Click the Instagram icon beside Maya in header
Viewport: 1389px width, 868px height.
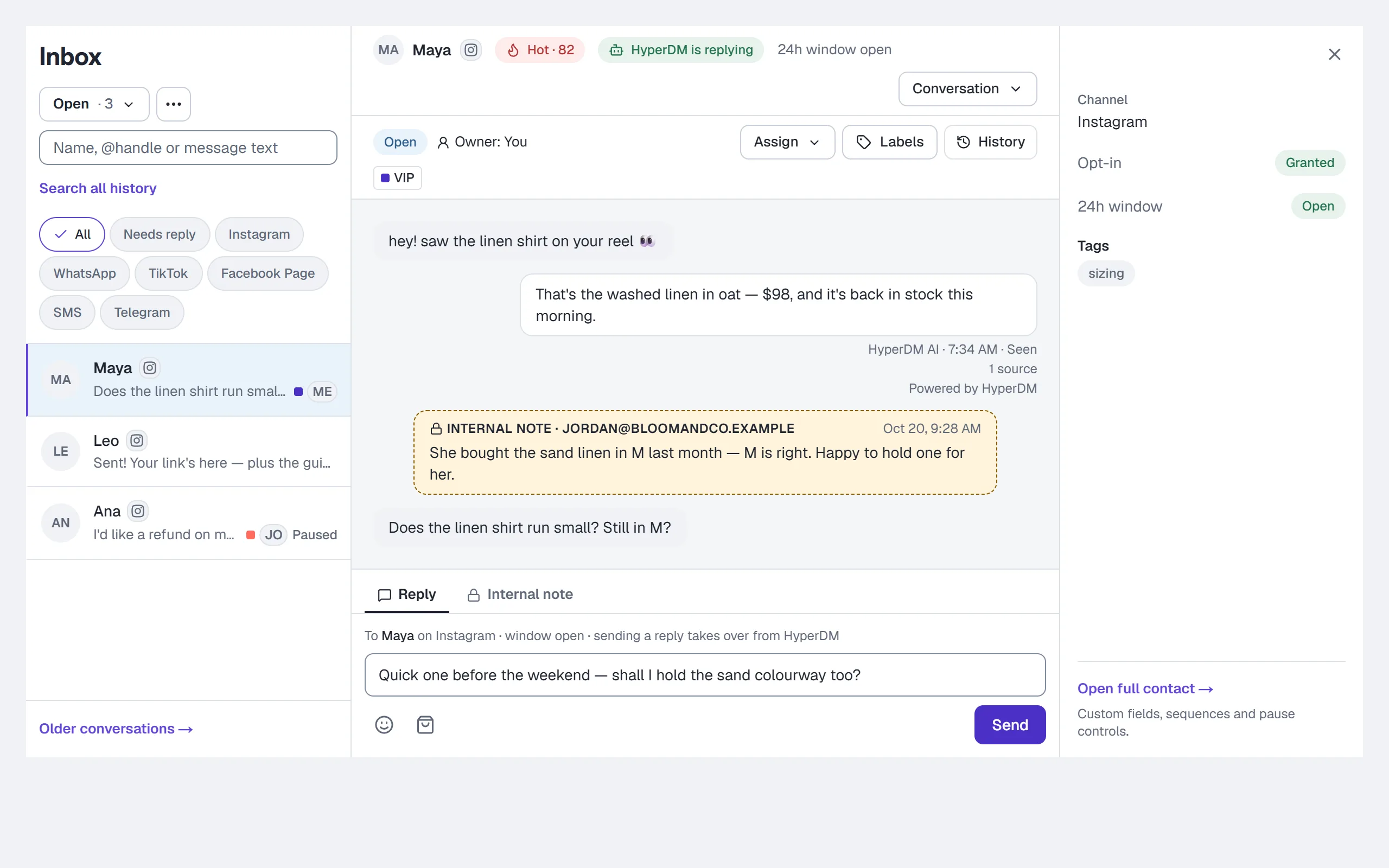[470, 50]
